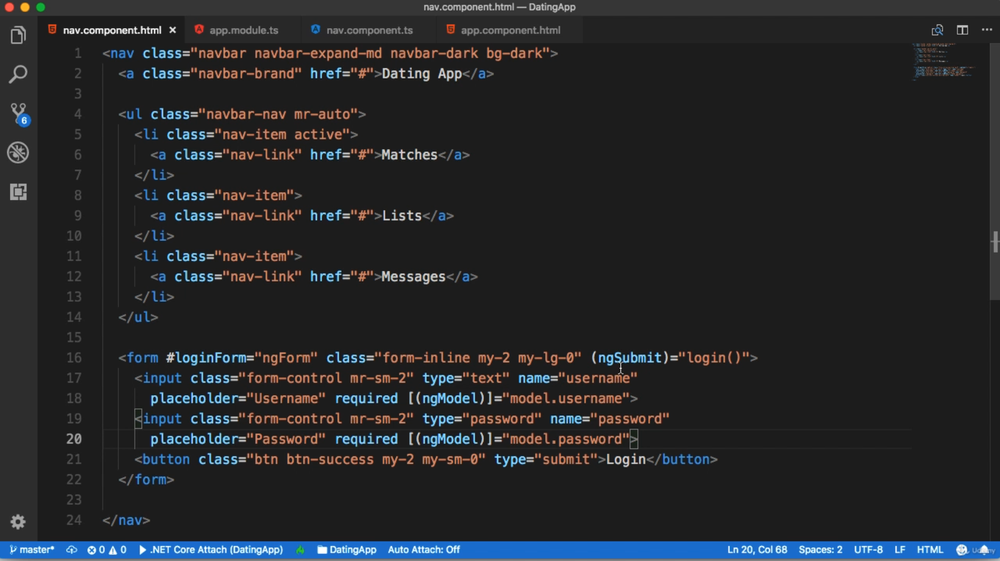Open Source Control with 6 changes
This screenshot has height=561, width=1000.
coord(18,113)
